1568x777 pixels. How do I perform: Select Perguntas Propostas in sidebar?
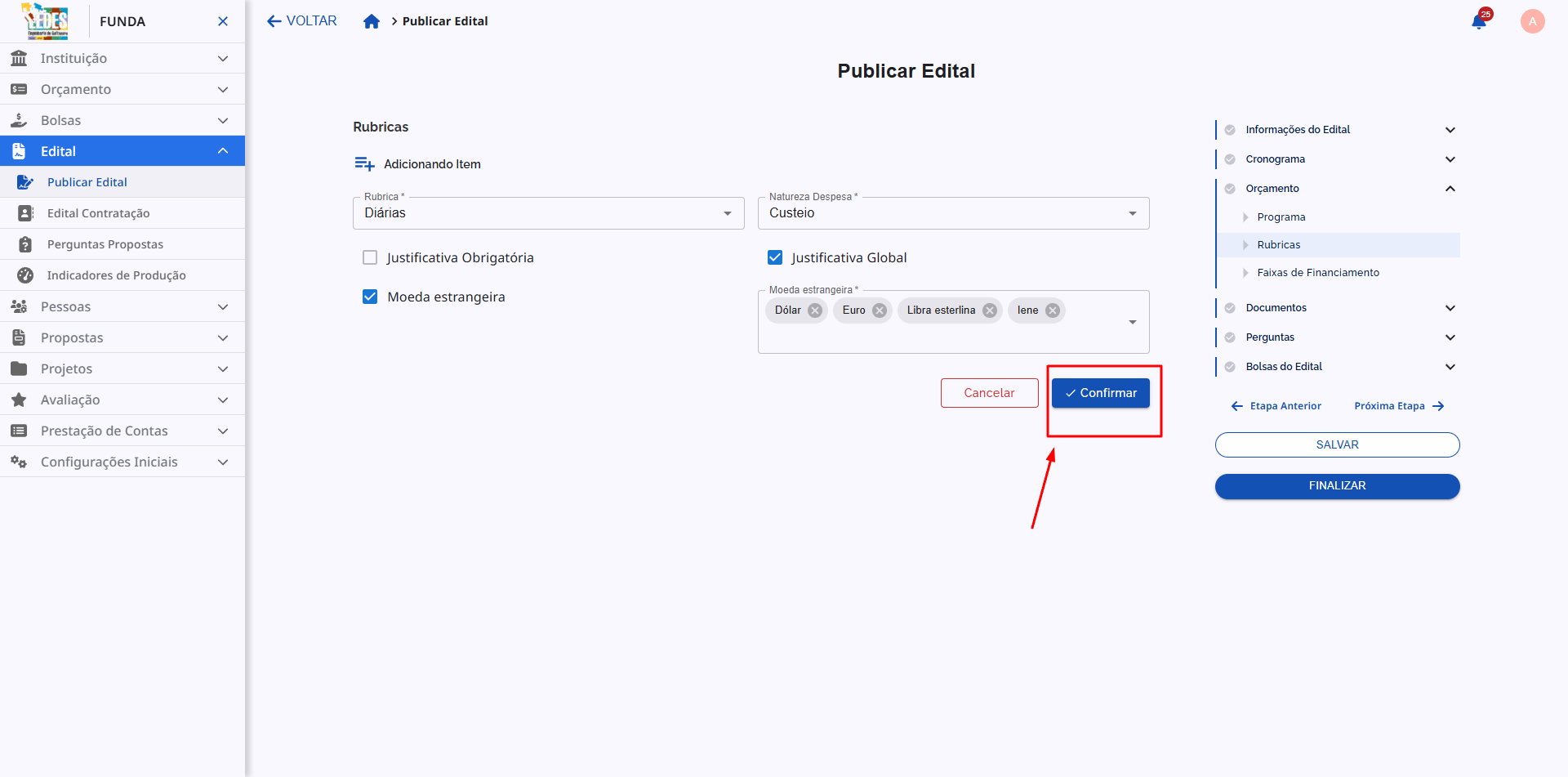click(x=105, y=244)
